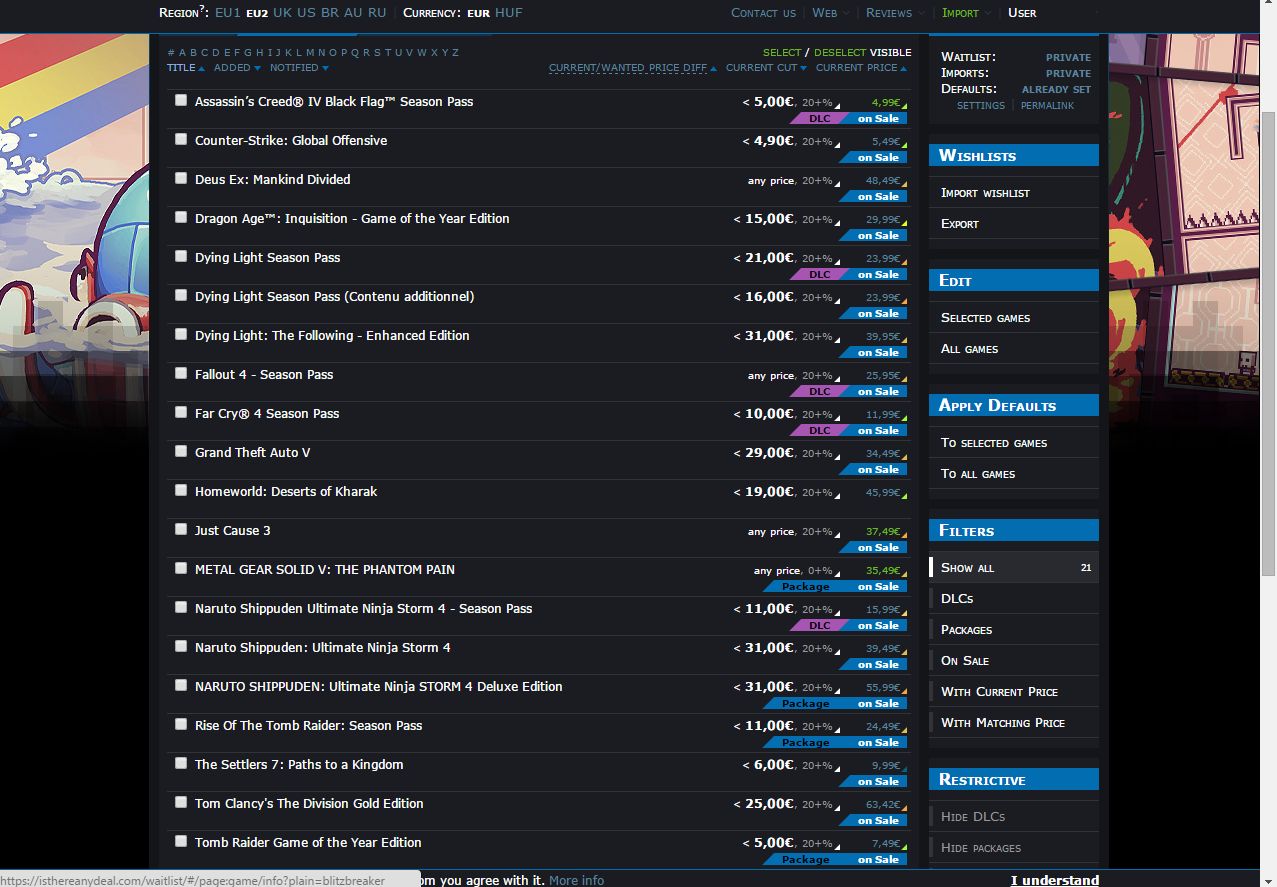Click Deselect visible games
Screen dimensions: 1277x887
[x=839, y=53]
